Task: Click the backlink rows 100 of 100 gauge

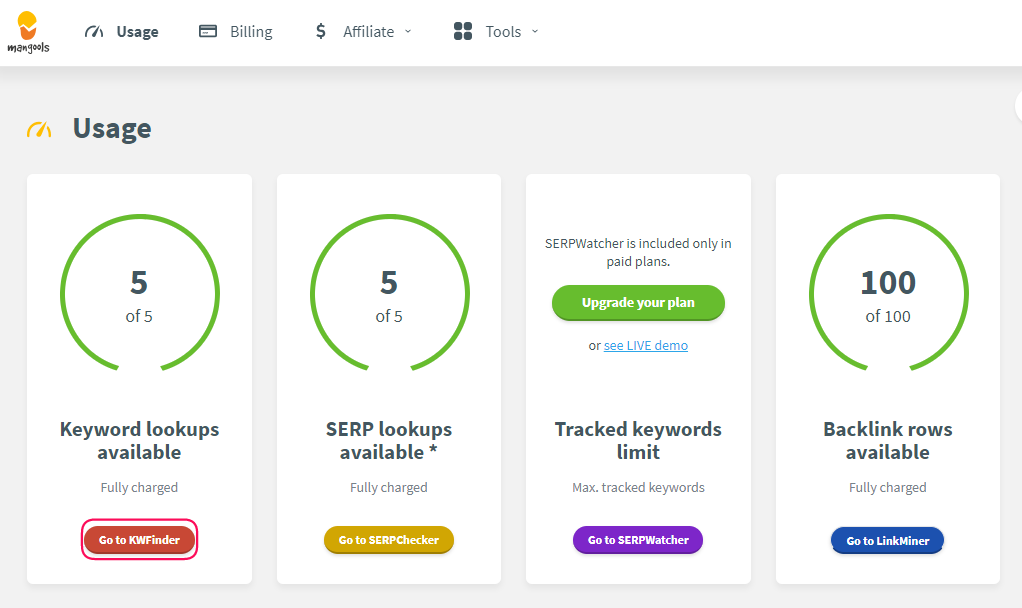Action: click(x=888, y=294)
